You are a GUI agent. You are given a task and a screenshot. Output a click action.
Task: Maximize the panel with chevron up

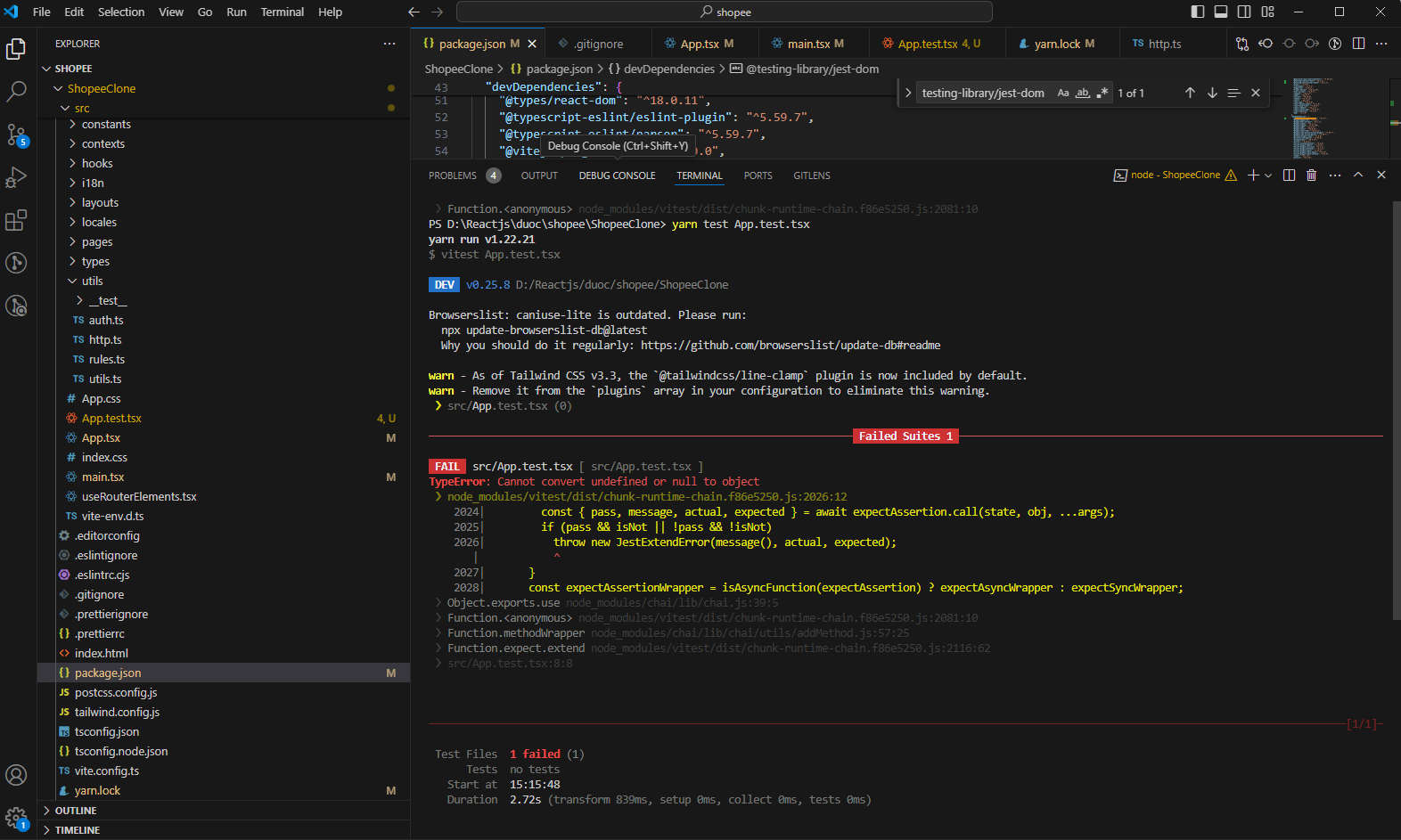1358,175
